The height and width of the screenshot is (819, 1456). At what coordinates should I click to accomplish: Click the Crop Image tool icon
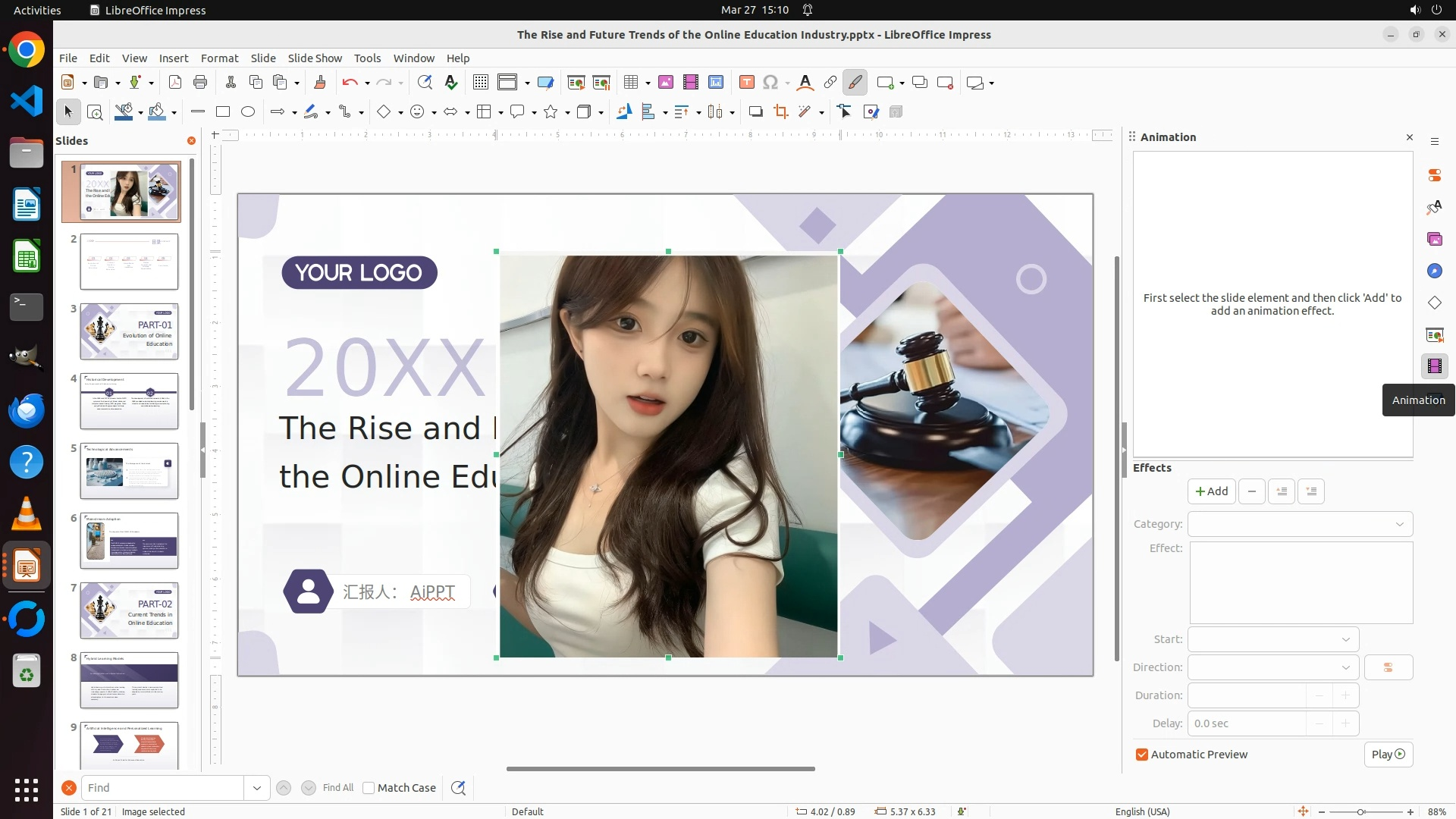[780, 112]
